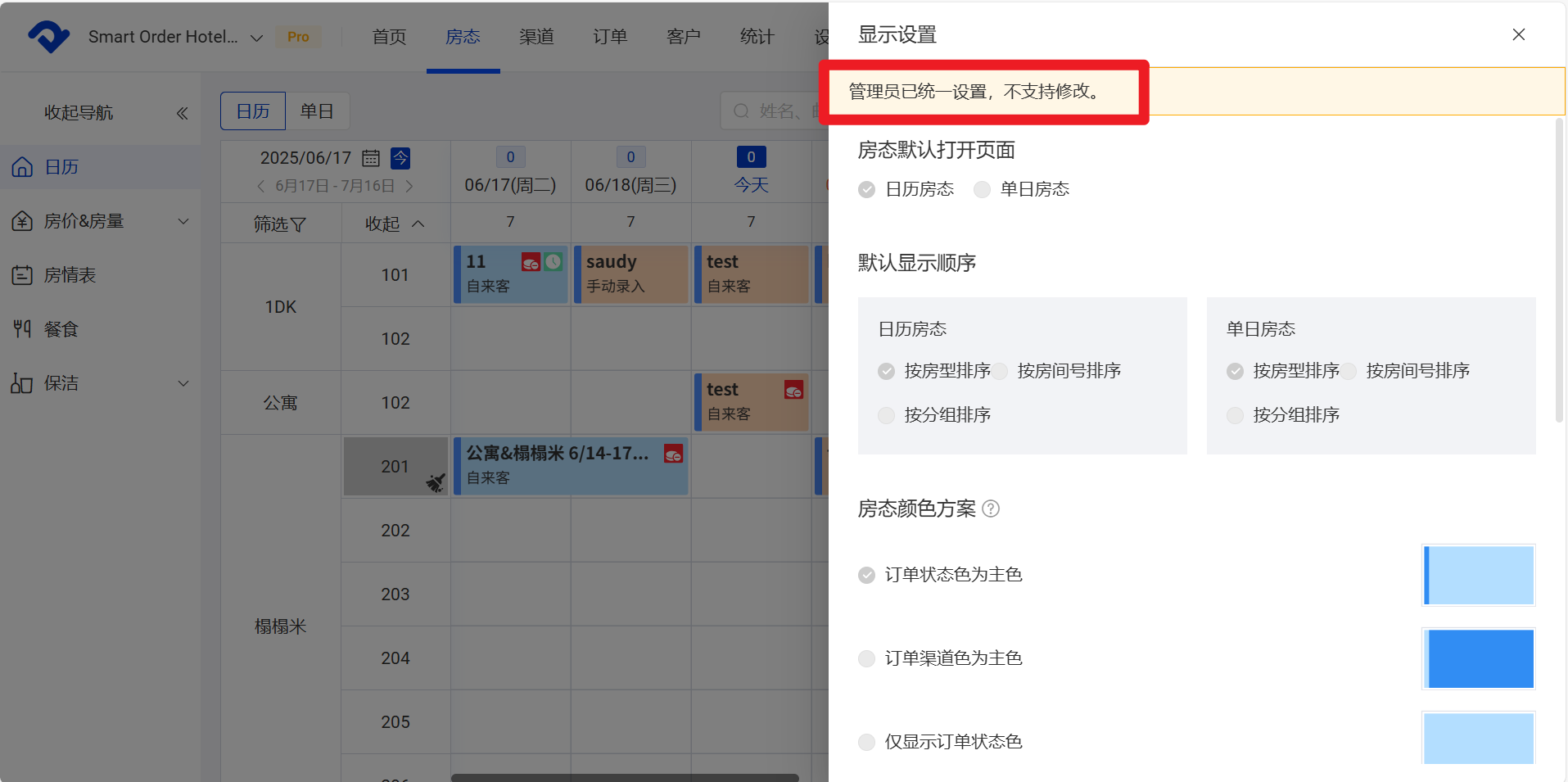Click the help icon beside 房态颜色方案
This screenshot has width=1568, height=782.
pos(991,509)
